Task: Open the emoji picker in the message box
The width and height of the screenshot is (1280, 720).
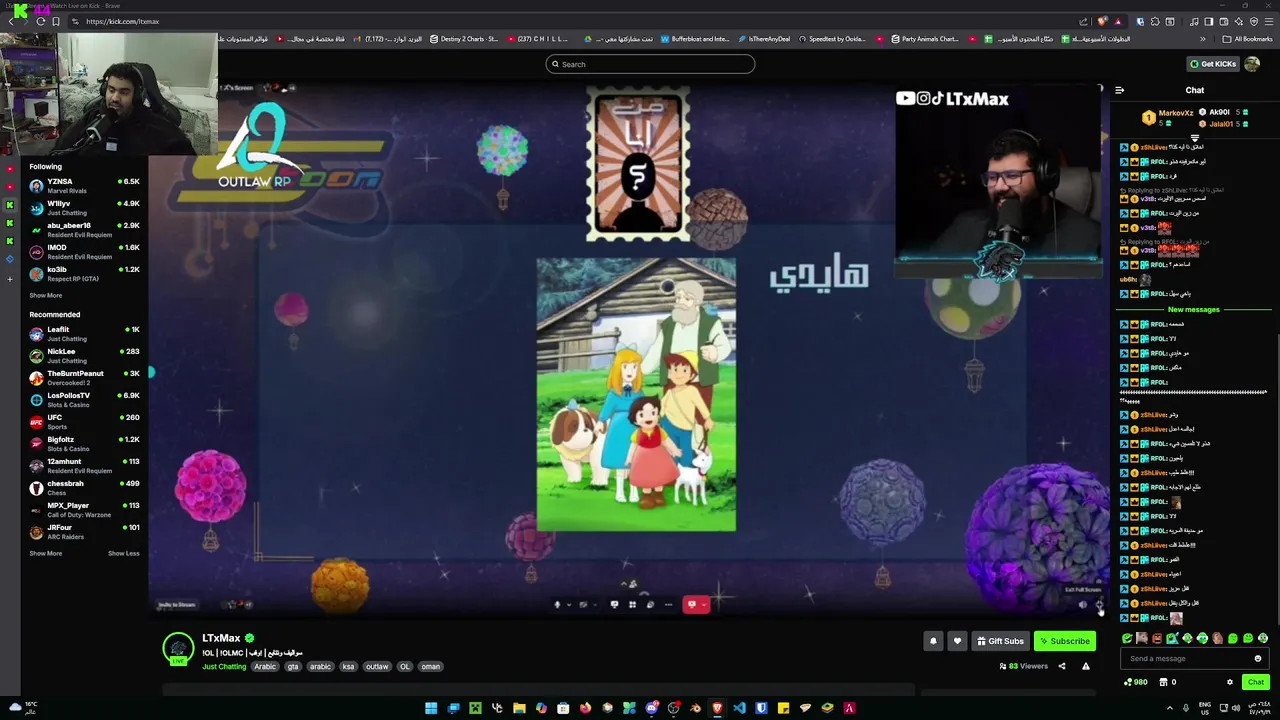Action: coord(1258,658)
